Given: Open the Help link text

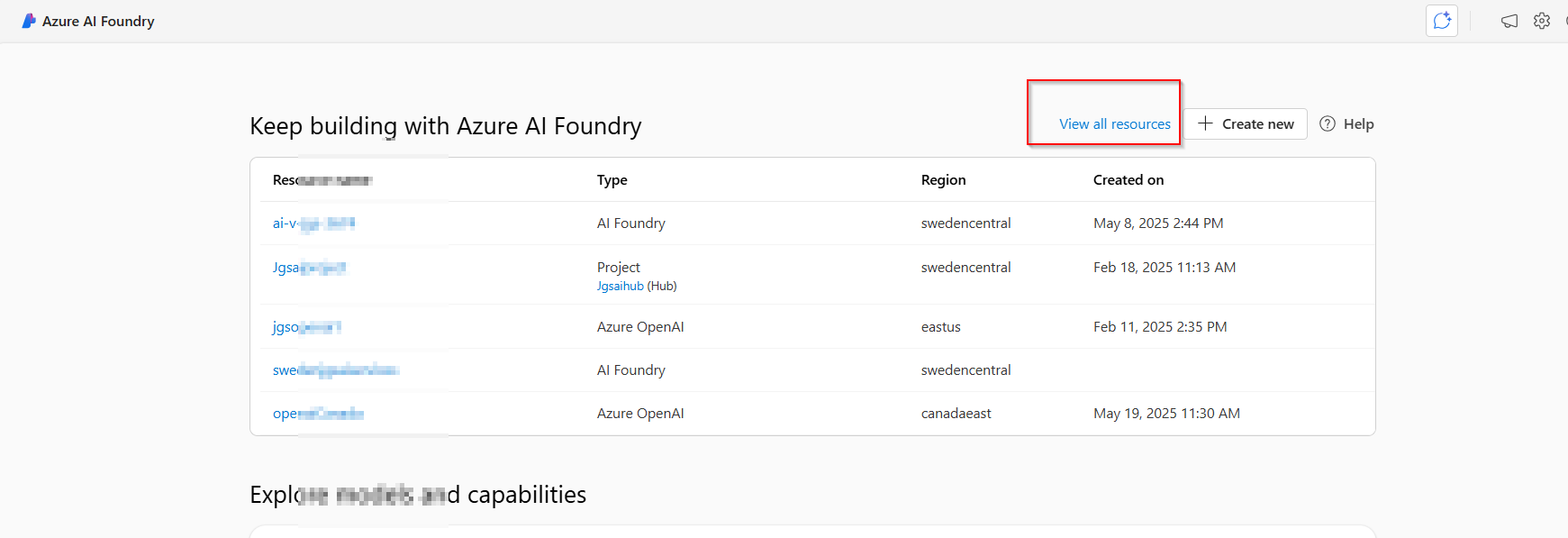Looking at the screenshot, I should pyautogui.click(x=1358, y=124).
